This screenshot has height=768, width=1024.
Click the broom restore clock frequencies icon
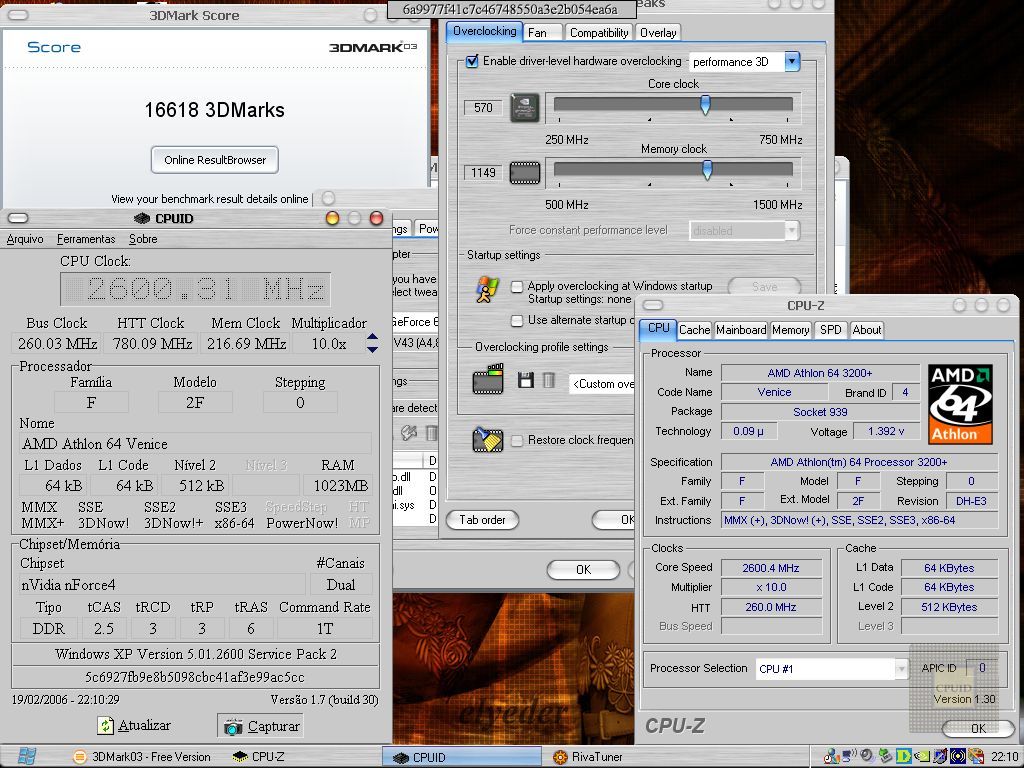pyautogui.click(x=488, y=440)
